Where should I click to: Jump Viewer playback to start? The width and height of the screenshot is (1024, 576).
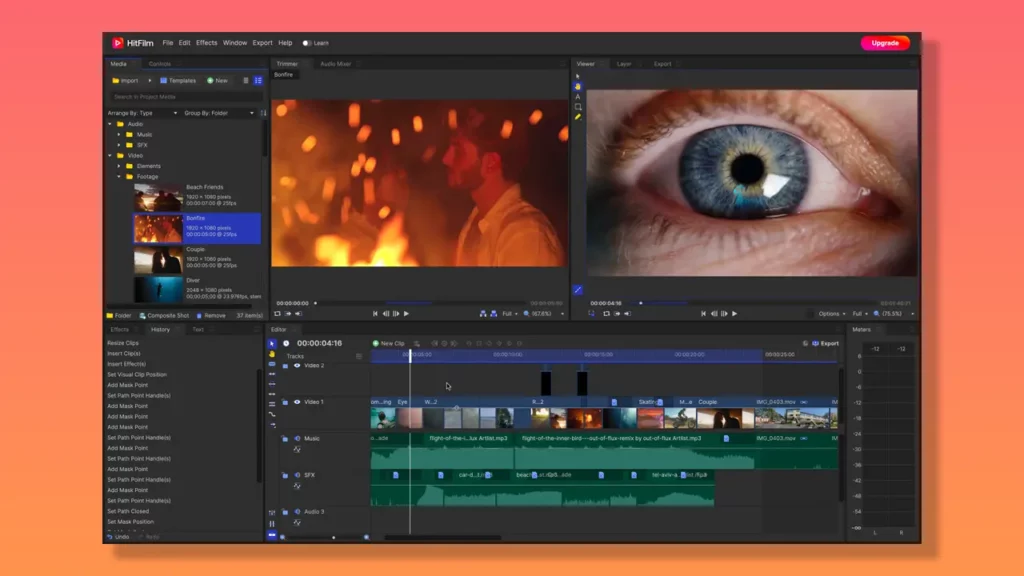[x=703, y=313]
